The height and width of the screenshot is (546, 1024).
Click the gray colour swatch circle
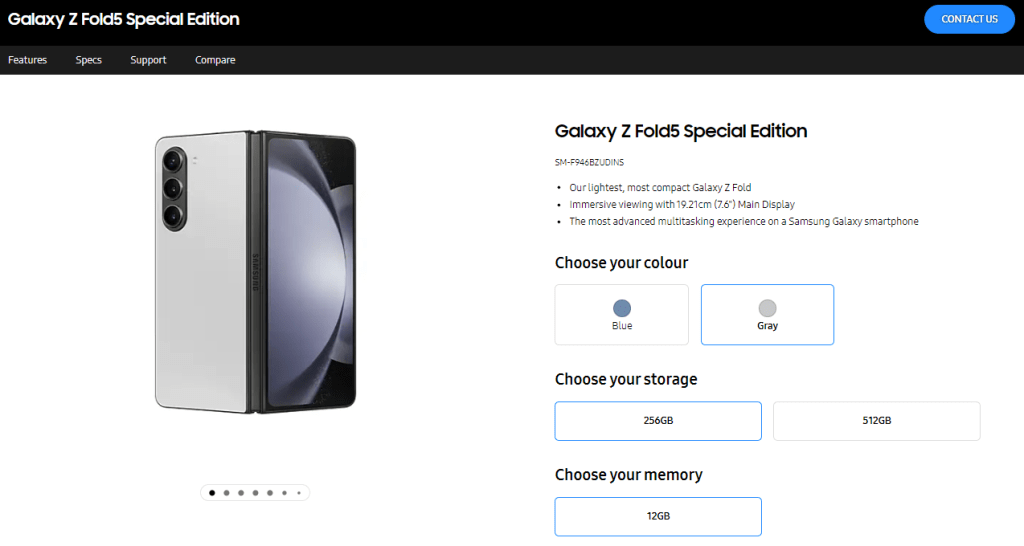pos(767,308)
